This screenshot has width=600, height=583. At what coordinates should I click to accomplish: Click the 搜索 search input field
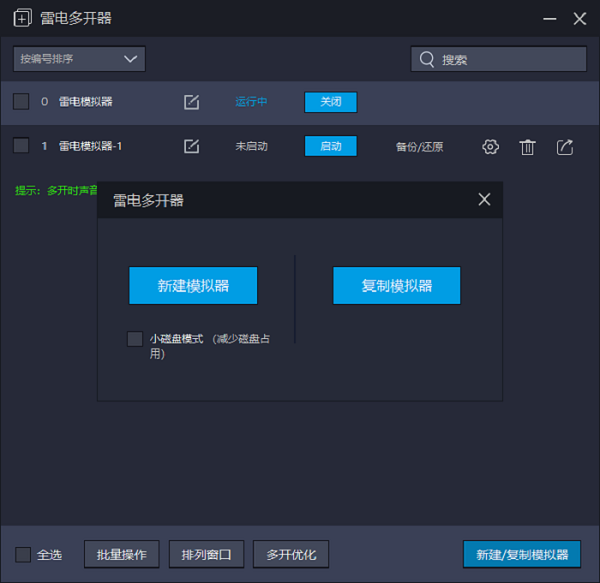[498, 59]
